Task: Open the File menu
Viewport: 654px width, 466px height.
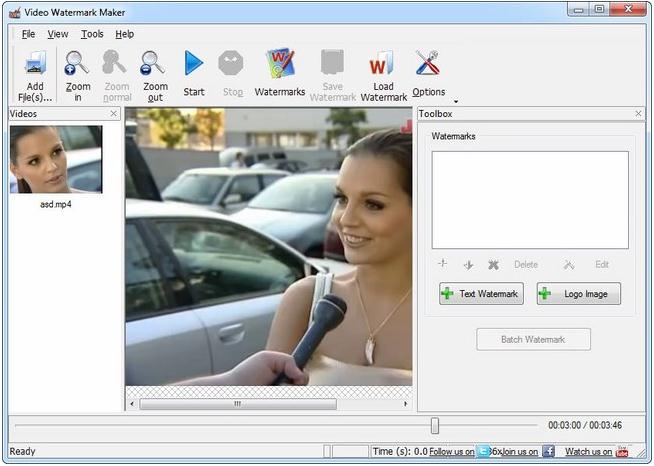Action: tap(28, 34)
